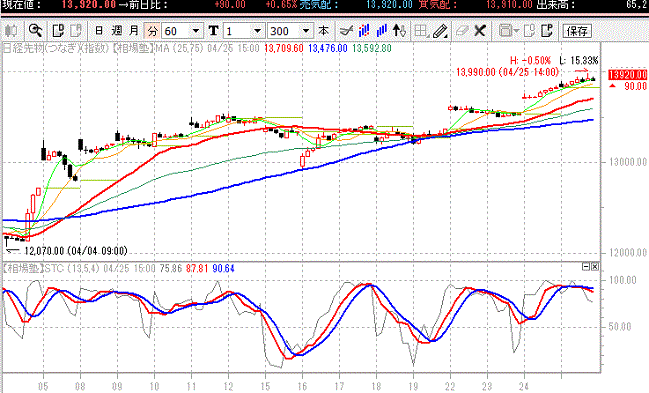This screenshot has width=649, height=393.
Task: Click the +0.65% change percentage
Action: point(281,5)
